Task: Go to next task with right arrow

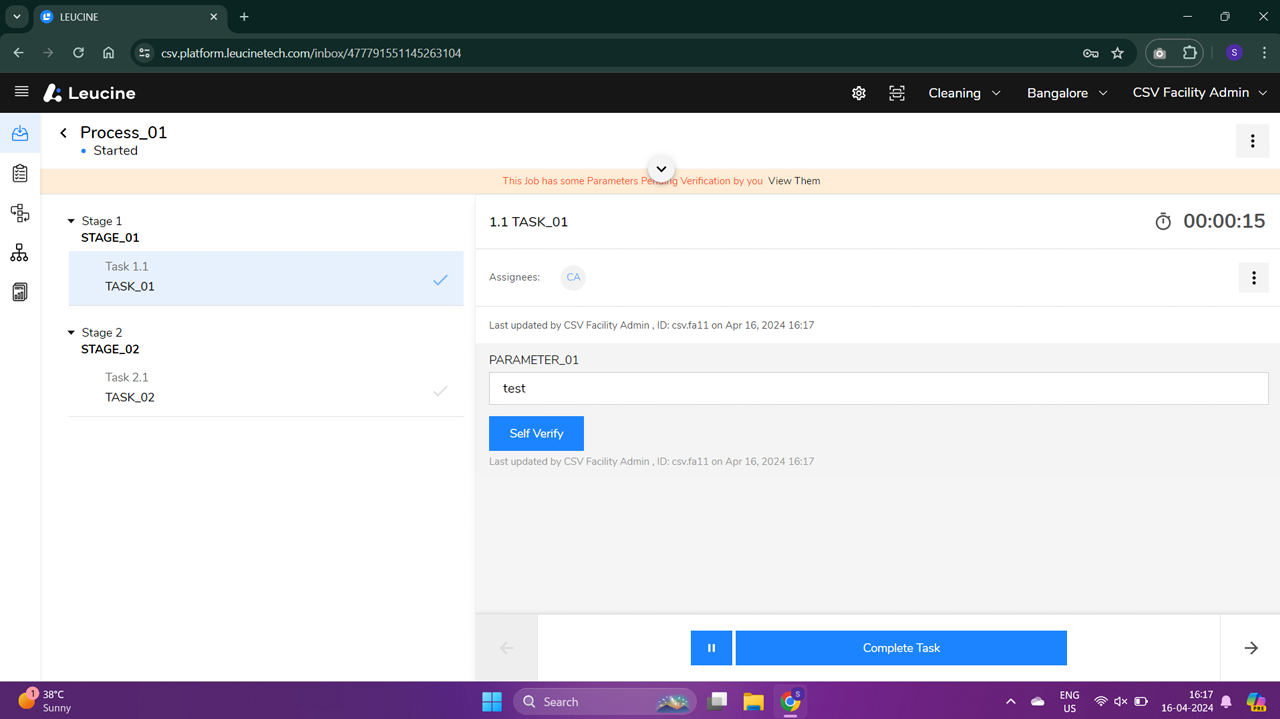Action: click(1251, 648)
